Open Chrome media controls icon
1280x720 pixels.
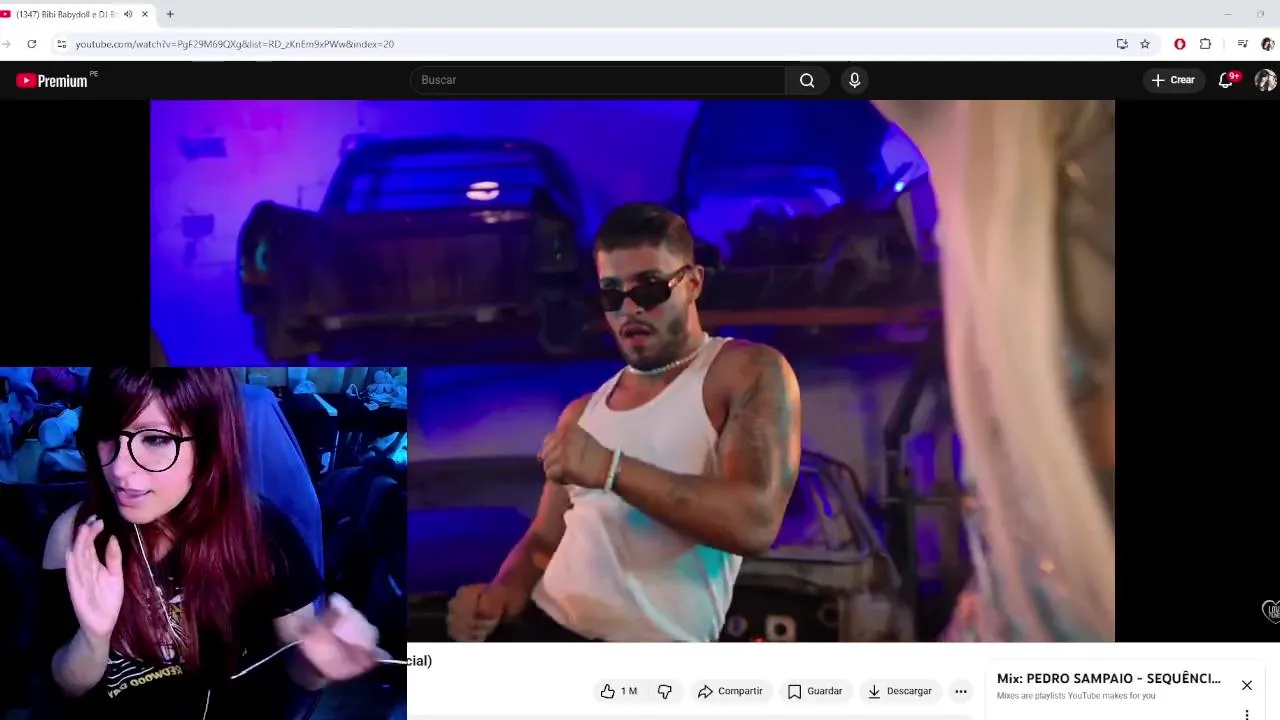coord(1242,44)
